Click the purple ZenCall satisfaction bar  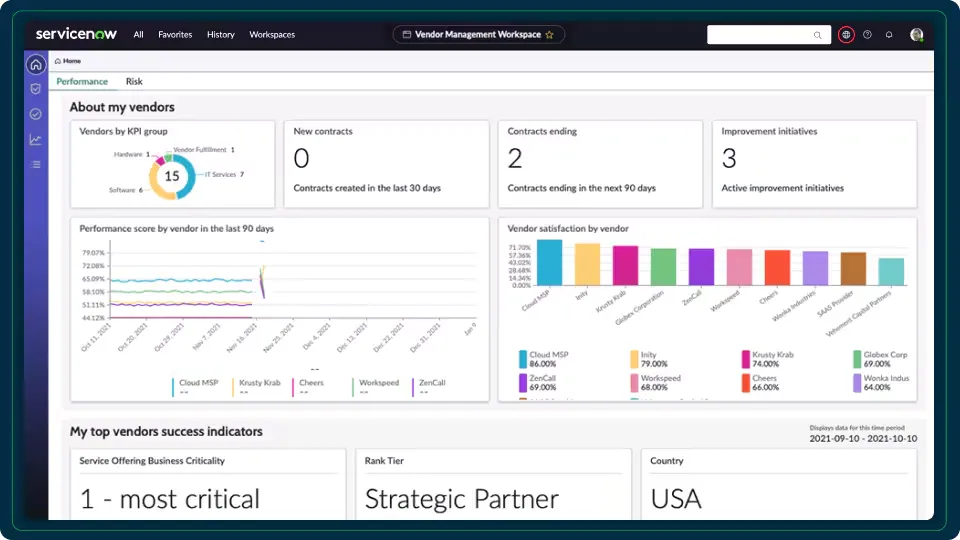point(701,267)
